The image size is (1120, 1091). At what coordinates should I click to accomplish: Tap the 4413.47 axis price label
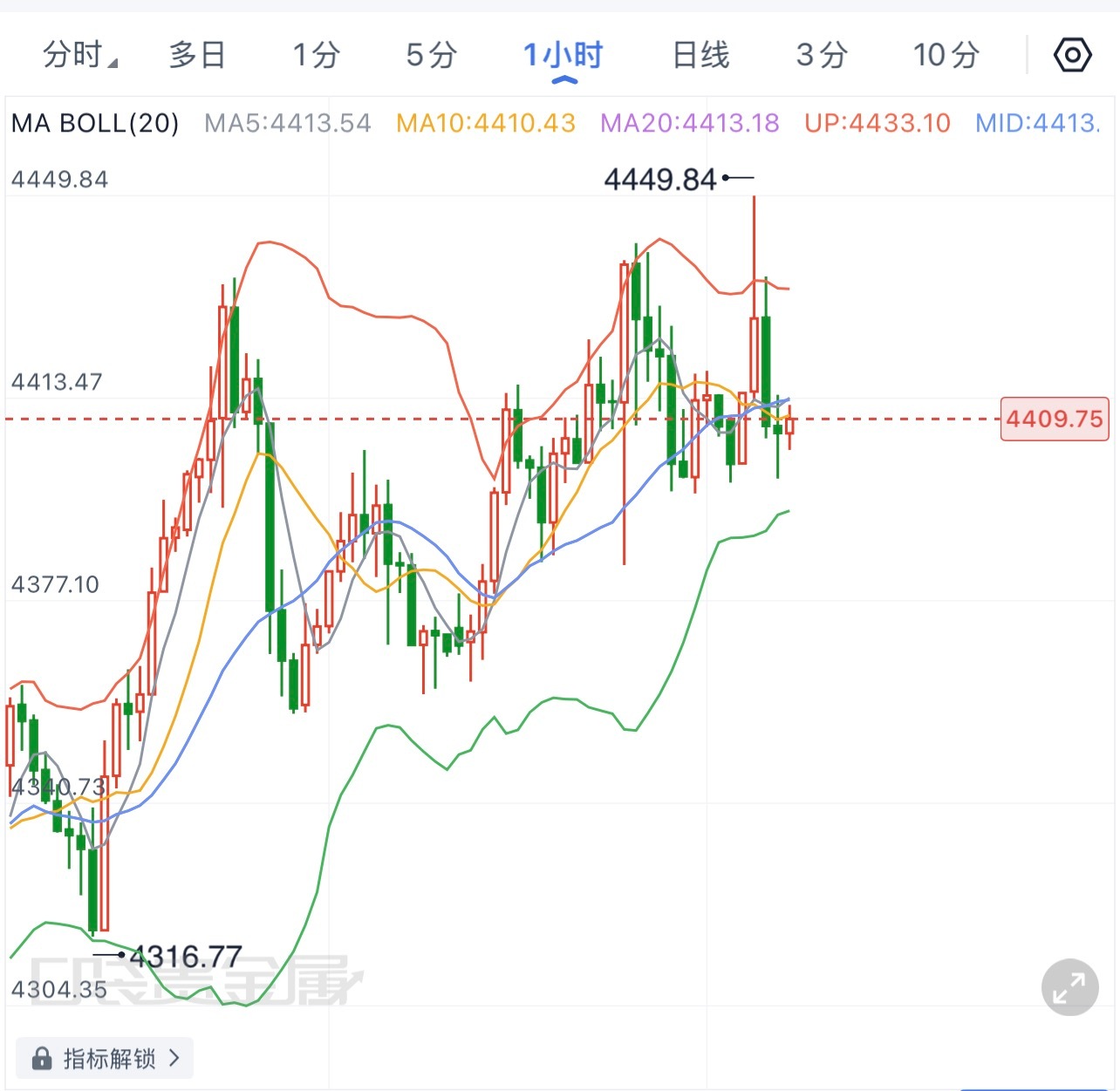57,382
